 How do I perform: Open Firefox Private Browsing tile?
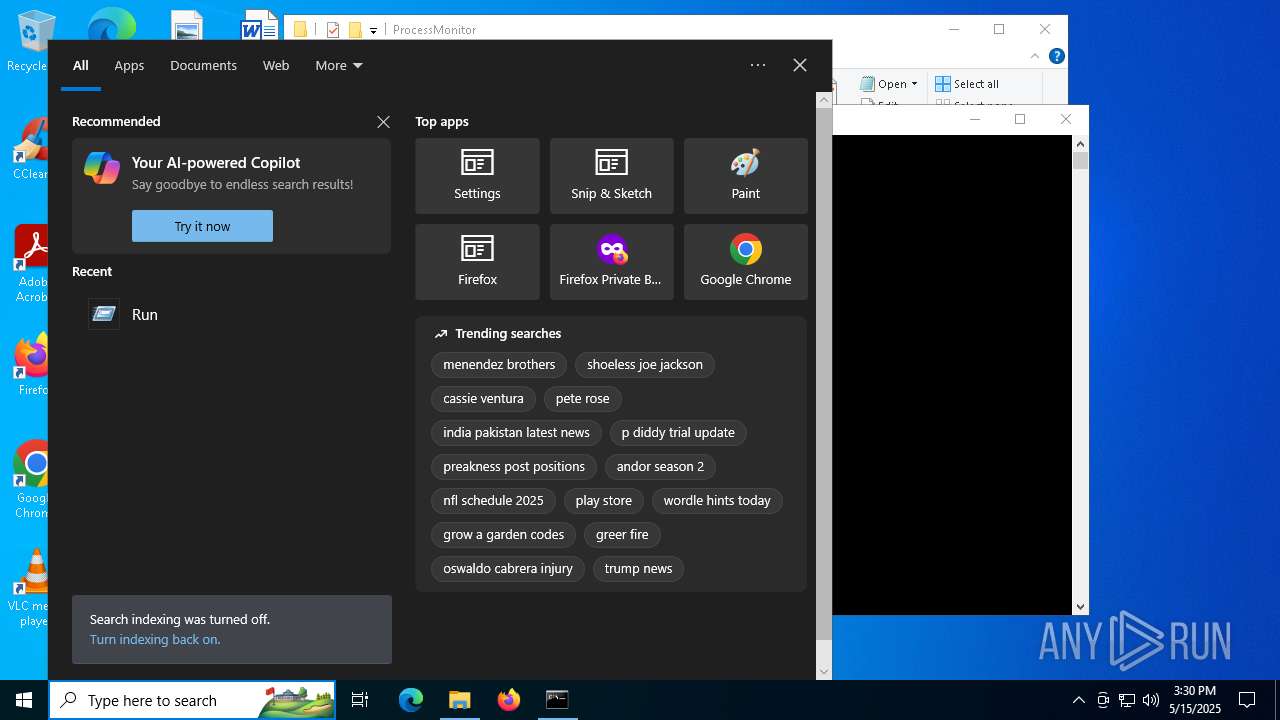pos(611,262)
